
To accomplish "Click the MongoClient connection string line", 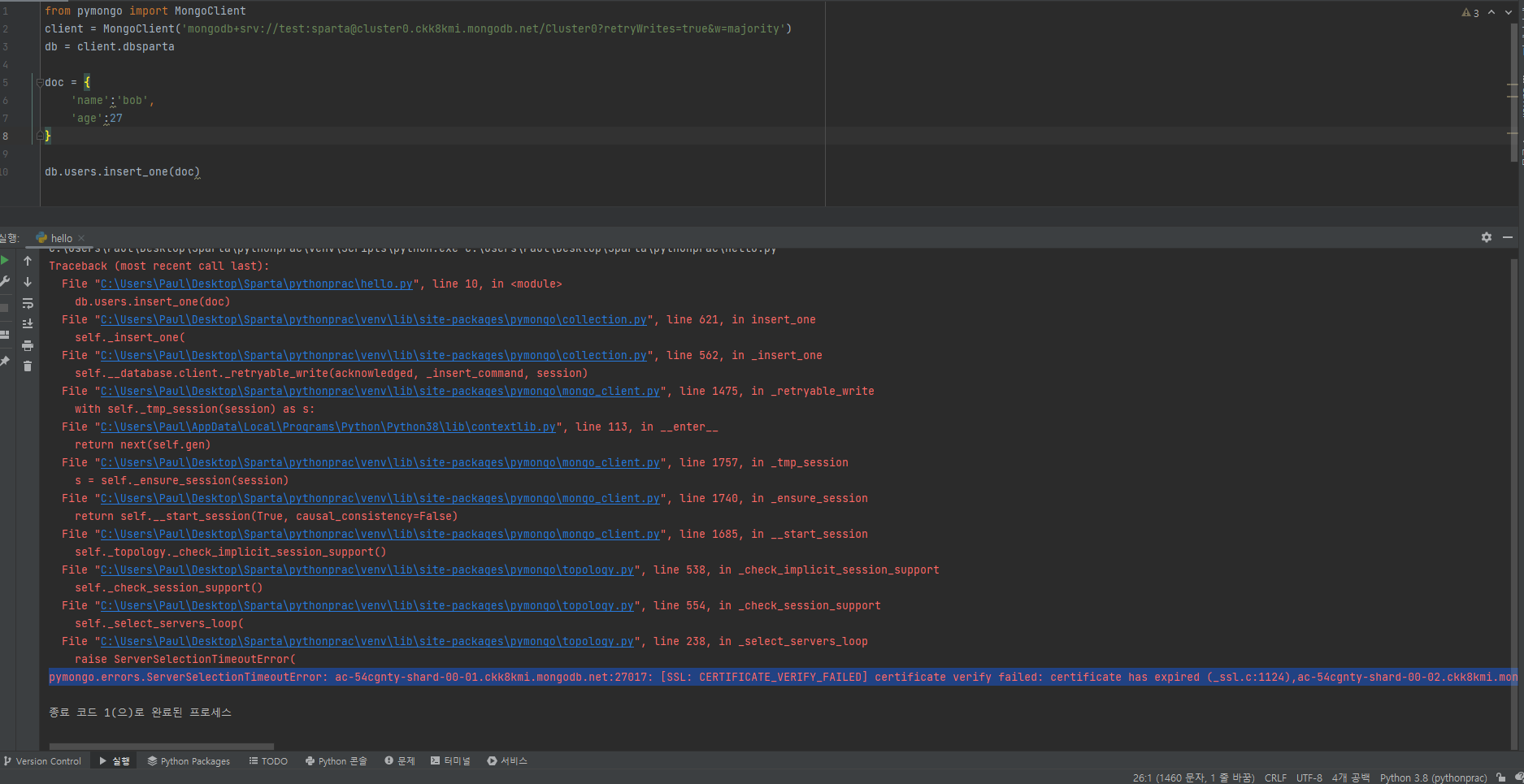I will click(x=418, y=28).
